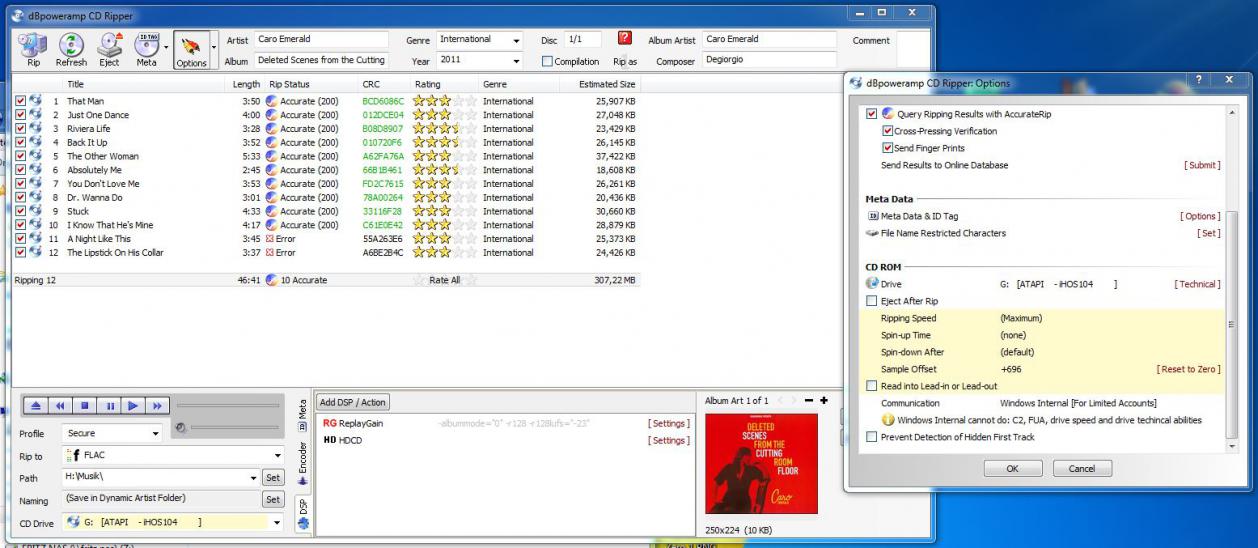Click the Rip toolbar icon

tap(33, 48)
